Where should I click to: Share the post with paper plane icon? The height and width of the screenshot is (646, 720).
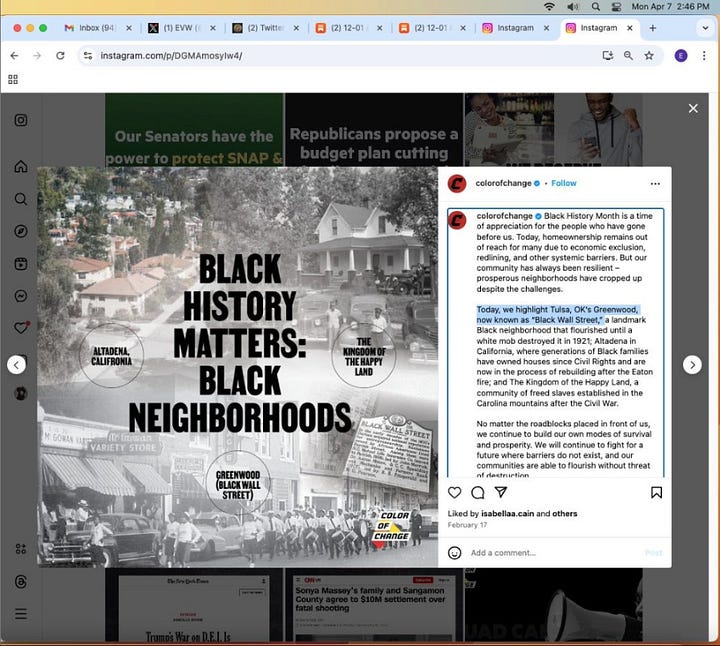tap(501, 492)
